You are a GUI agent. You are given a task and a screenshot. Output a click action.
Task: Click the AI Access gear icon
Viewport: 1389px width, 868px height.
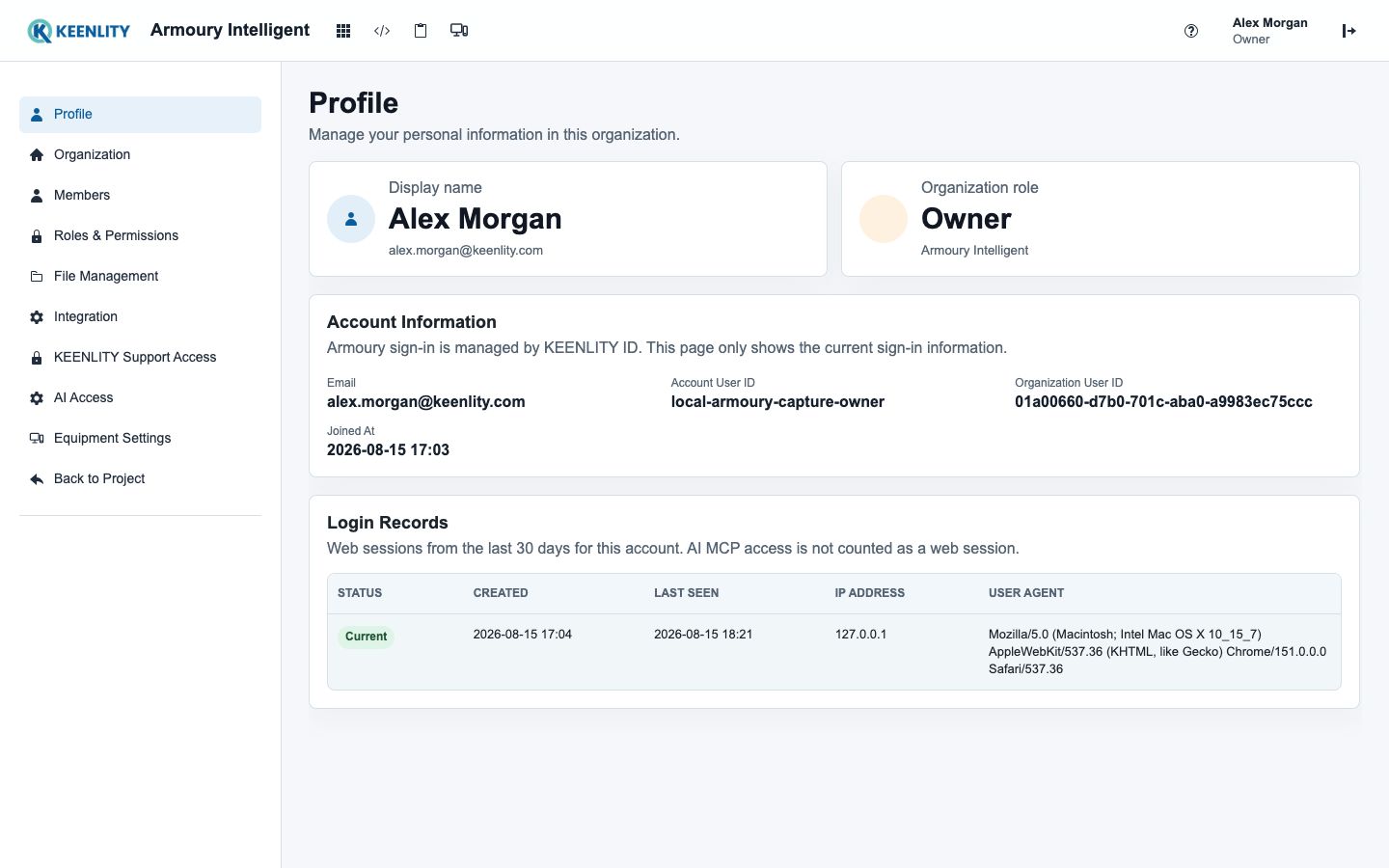37,397
